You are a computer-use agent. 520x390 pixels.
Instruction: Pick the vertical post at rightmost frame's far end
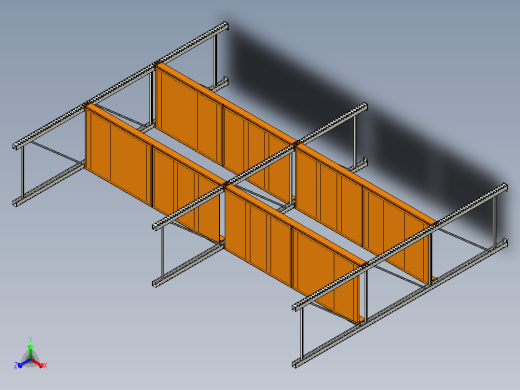coord(495,219)
